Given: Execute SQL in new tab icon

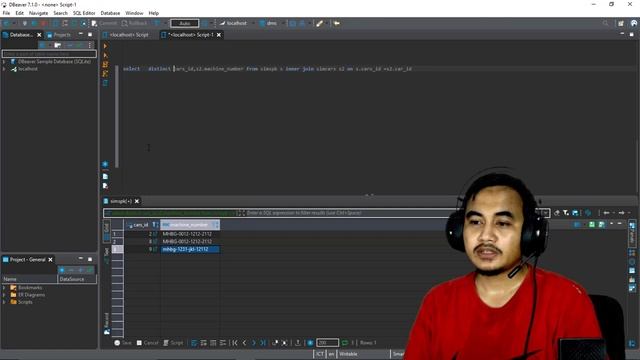Looking at the screenshot, I should coord(105,55).
